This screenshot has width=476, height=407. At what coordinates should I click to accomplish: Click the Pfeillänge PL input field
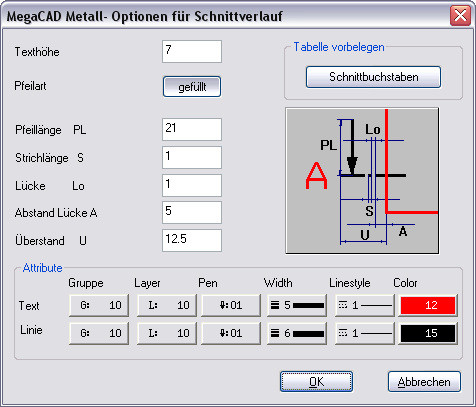click(x=192, y=129)
